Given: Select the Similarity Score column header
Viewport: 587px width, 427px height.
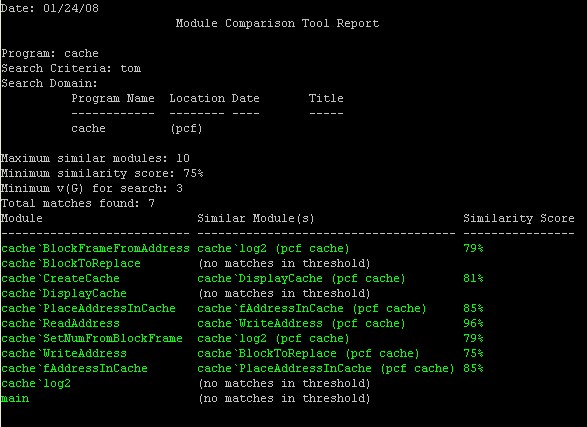Looking at the screenshot, I should point(519,219).
